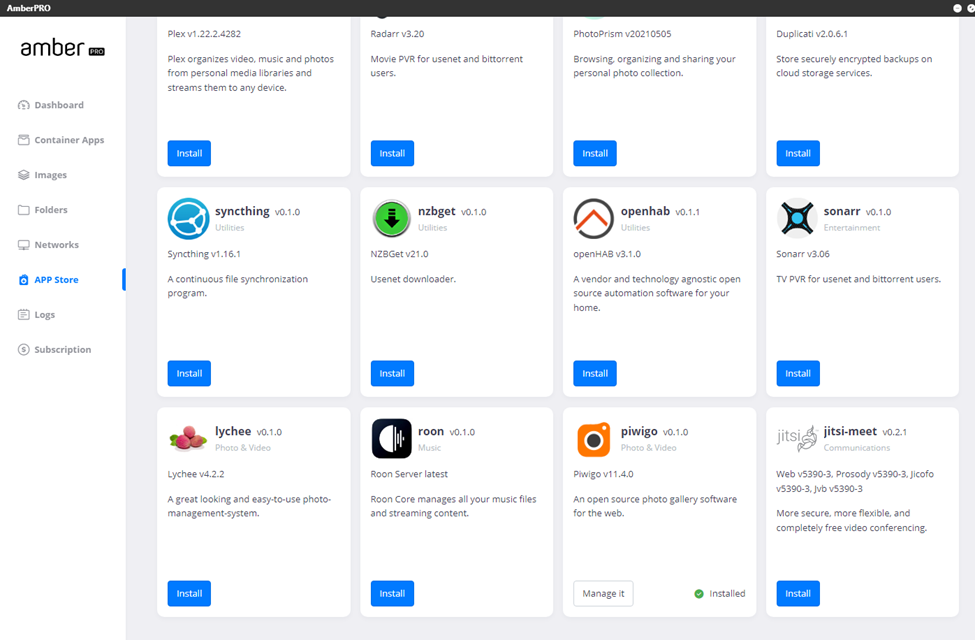Image resolution: width=975 pixels, height=640 pixels.
Task: Install the Plex app
Action: click(189, 154)
